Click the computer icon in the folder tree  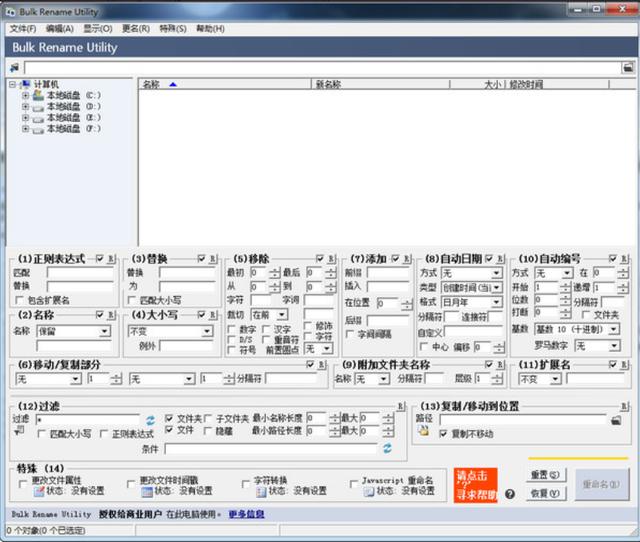click(25, 84)
